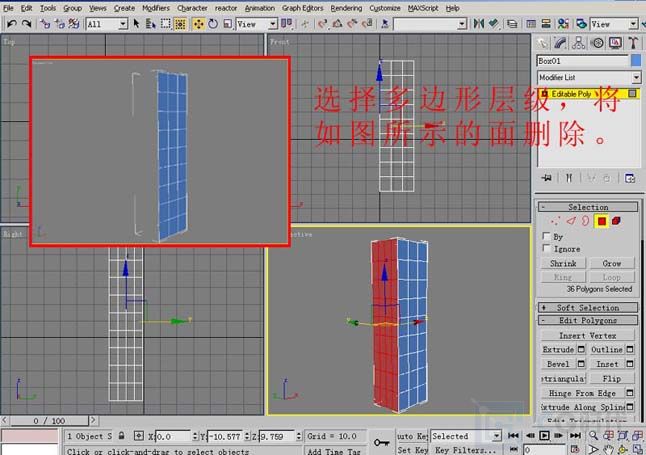This screenshot has height=455, width=646.
Task: Switch to the Modify panel tab
Action: (x=560, y=43)
